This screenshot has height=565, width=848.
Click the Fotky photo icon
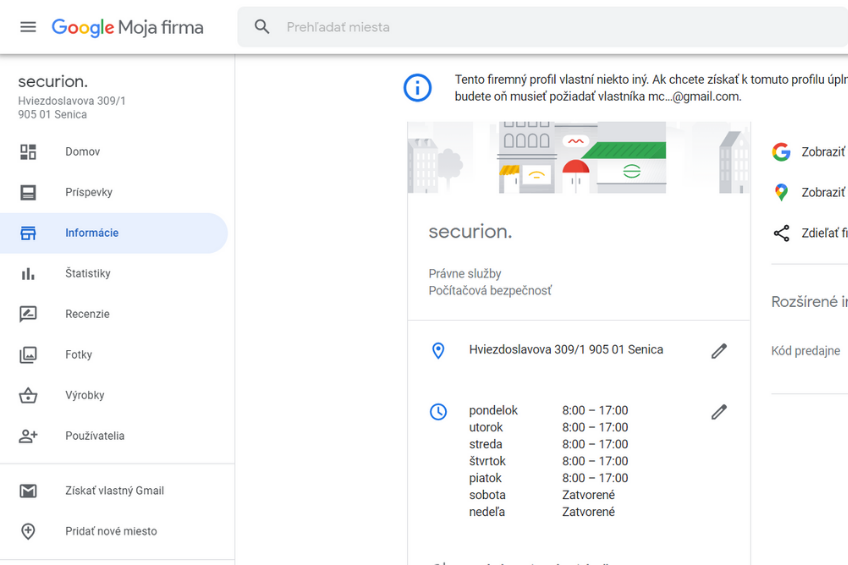click(x=28, y=355)
